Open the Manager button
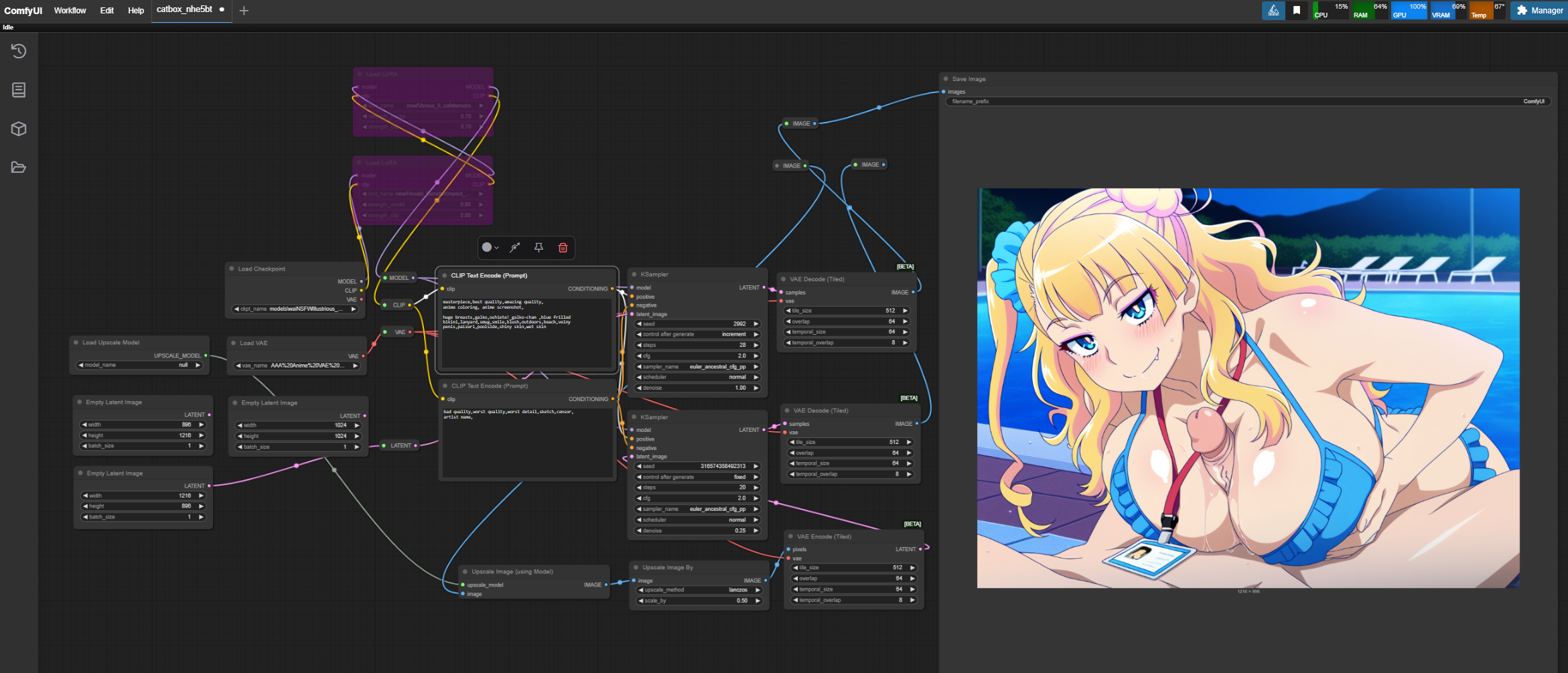 click(1538, 10)
